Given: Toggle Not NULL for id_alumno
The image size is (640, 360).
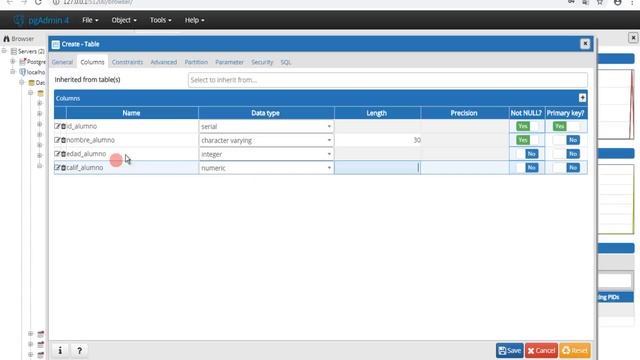Looking at the screenshot, I should 527,127.
